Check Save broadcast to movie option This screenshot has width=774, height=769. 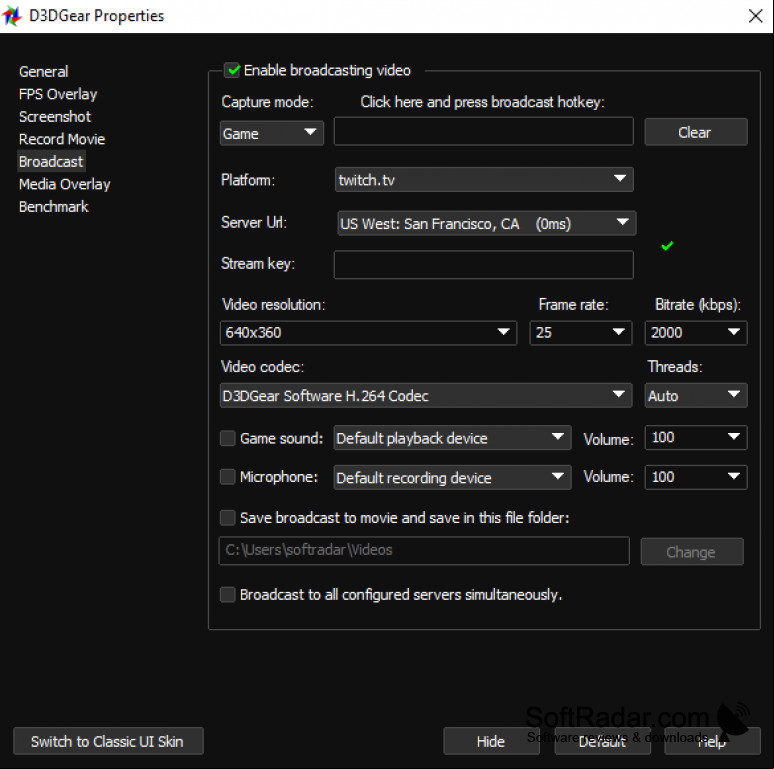click(227, 518)
